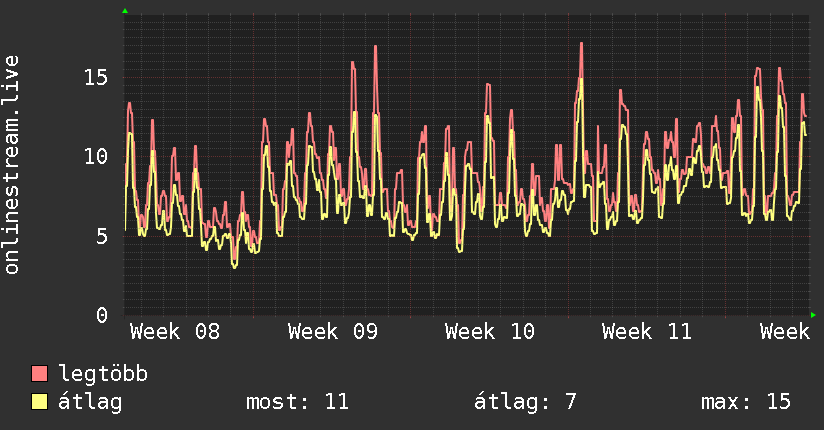
Task: Click the 'max: 15' statistic value
Action: click(746, 402)
